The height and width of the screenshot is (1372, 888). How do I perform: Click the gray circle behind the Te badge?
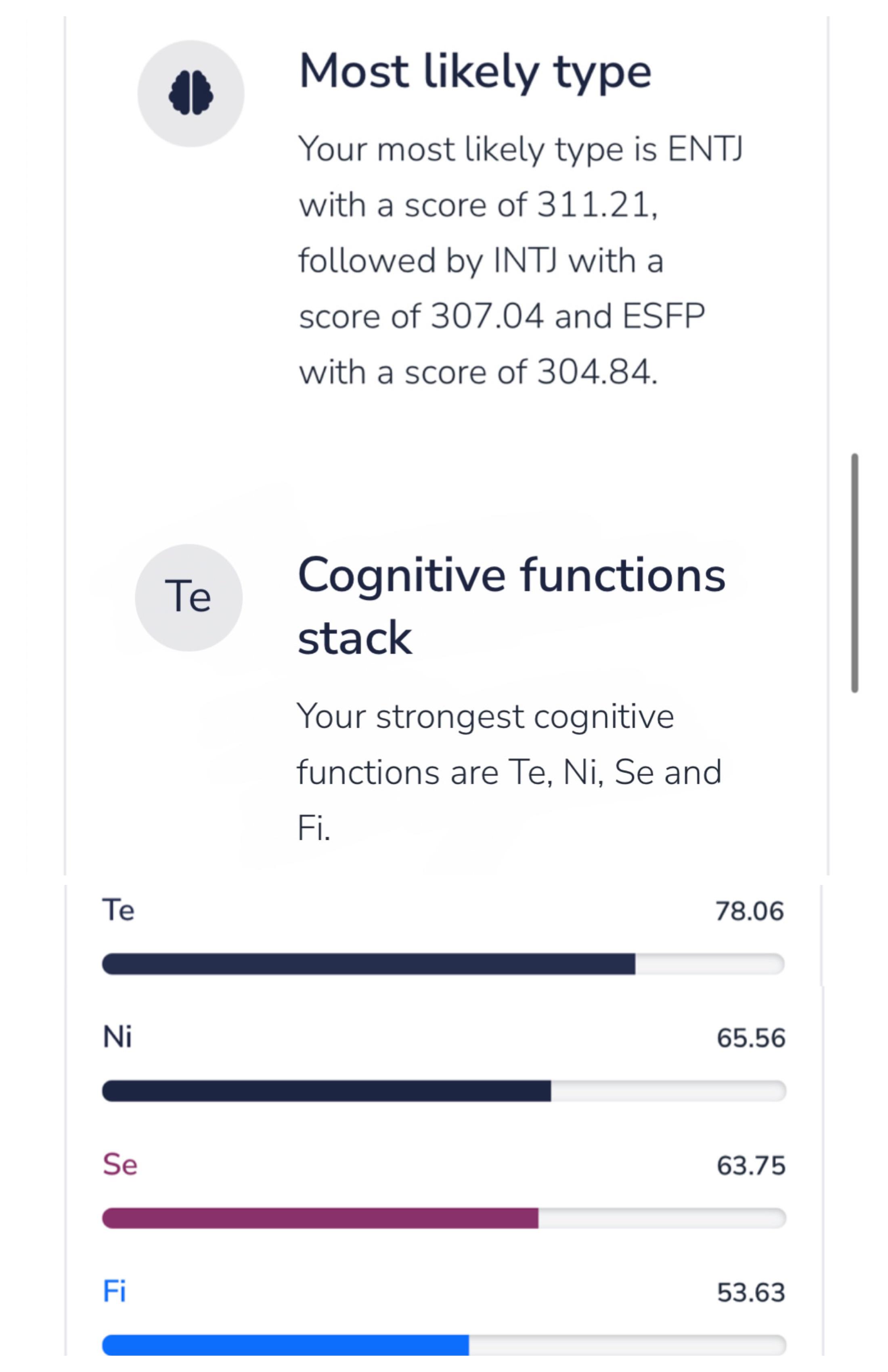point(190,597)
